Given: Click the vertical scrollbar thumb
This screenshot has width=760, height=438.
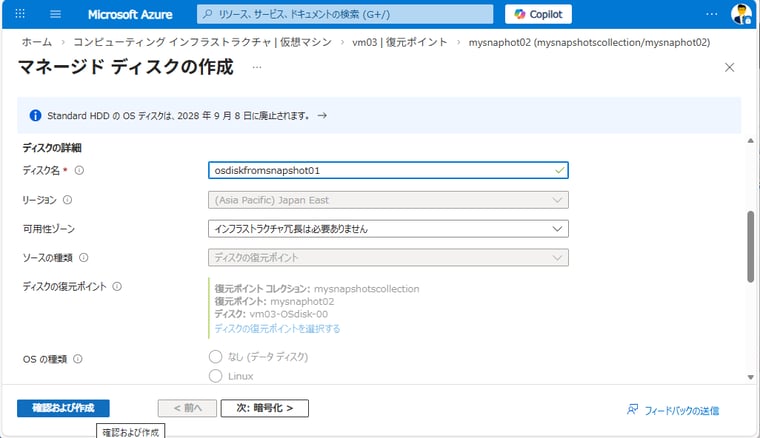Looking at the screenshot, I should coord(750,247).
